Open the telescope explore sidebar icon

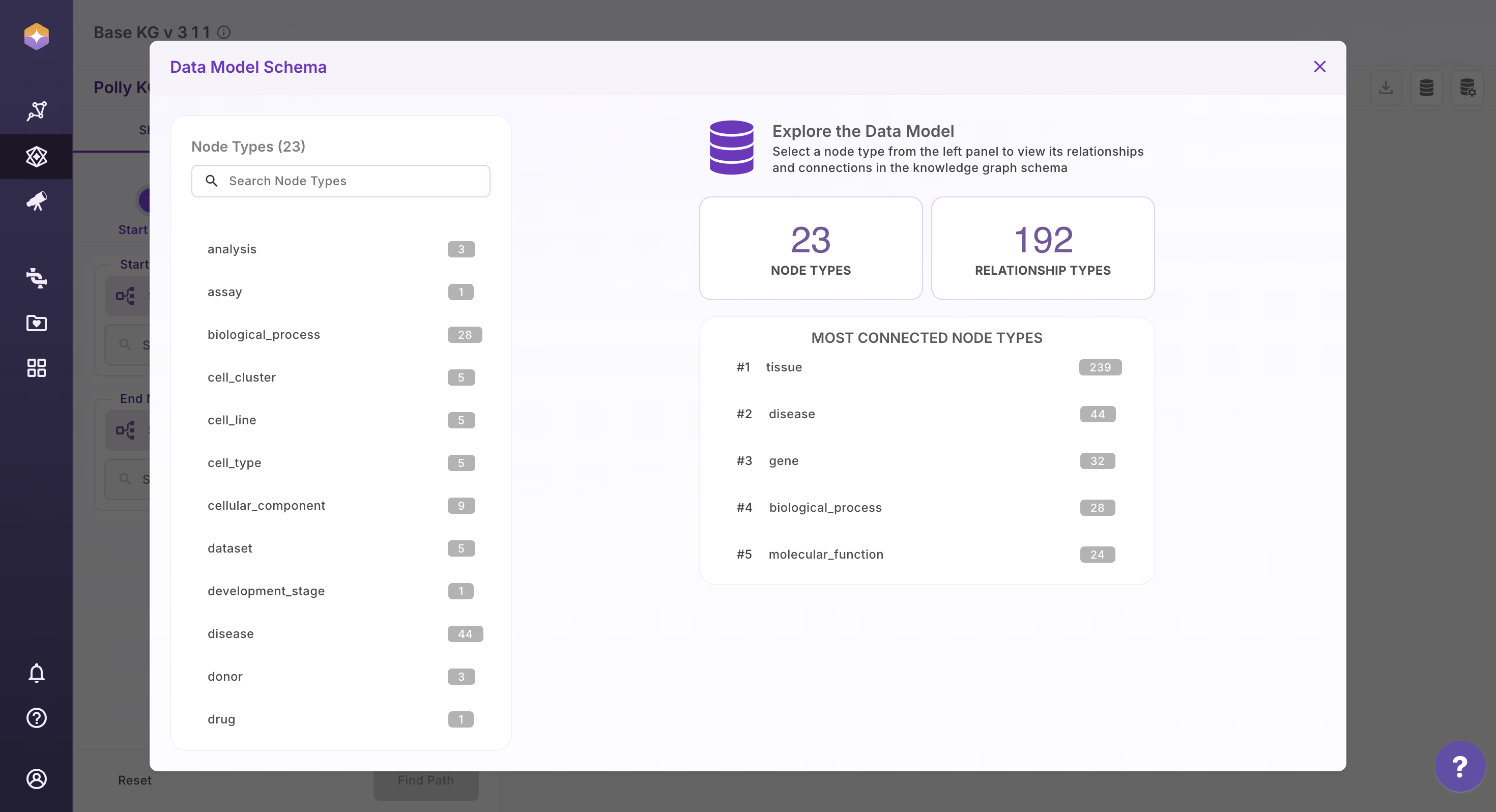[x=37, y=201]
